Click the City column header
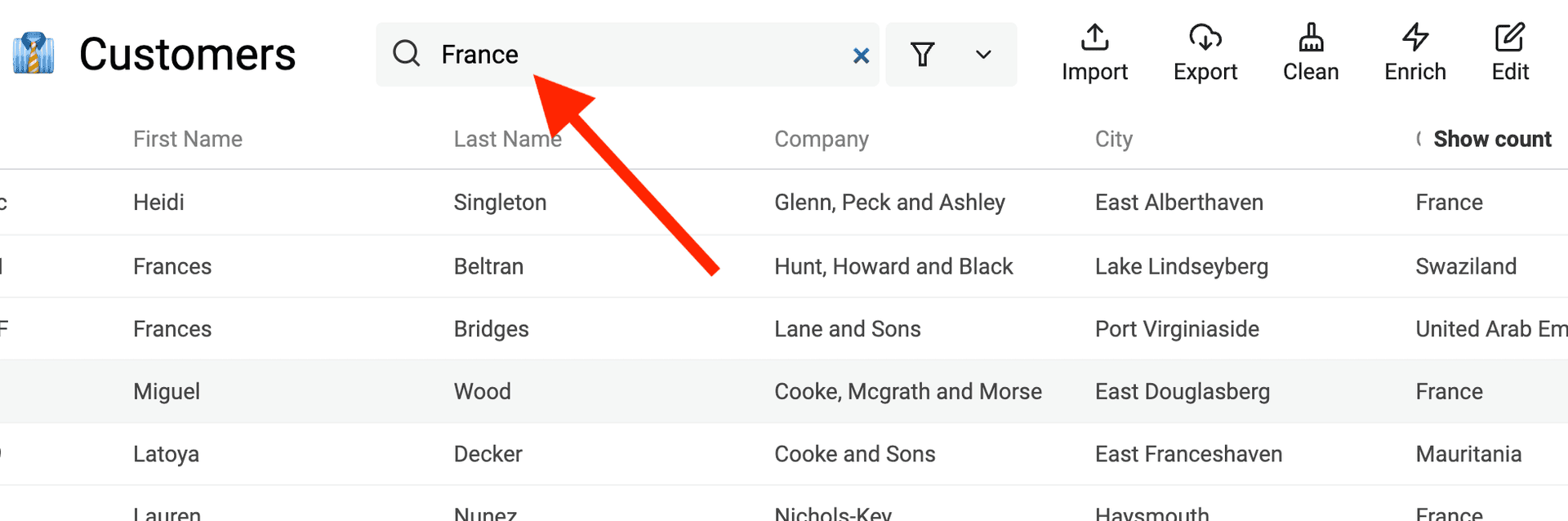The image size is (1568, 521). (1113, 140)
